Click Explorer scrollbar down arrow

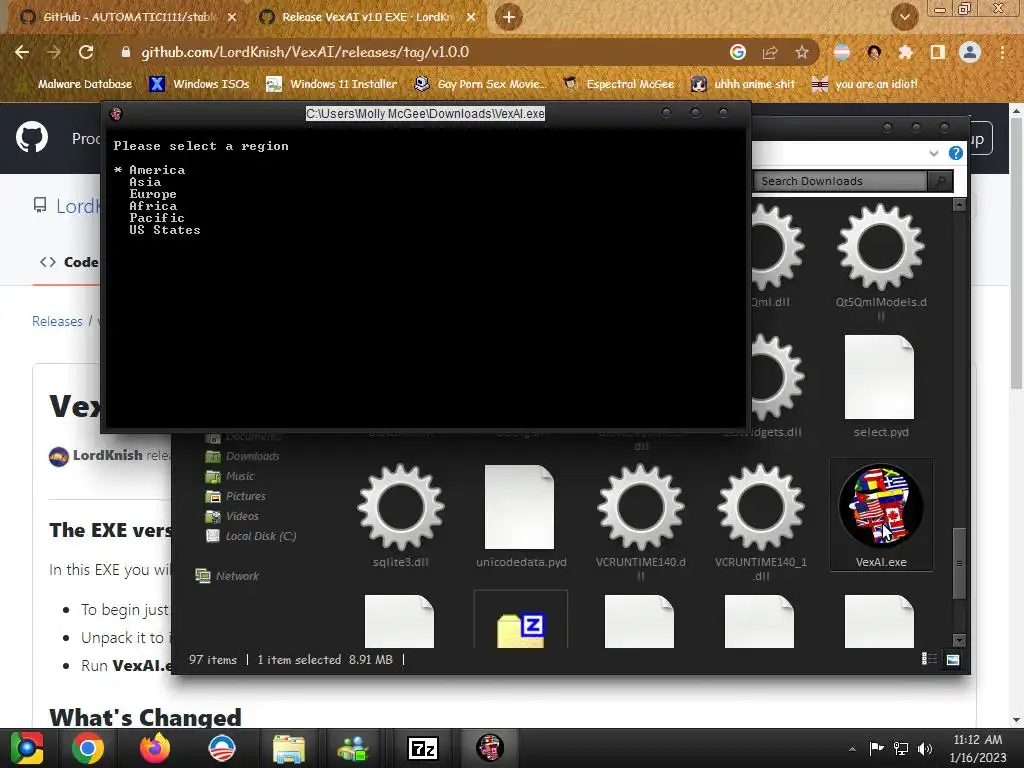tap(959, 640)
